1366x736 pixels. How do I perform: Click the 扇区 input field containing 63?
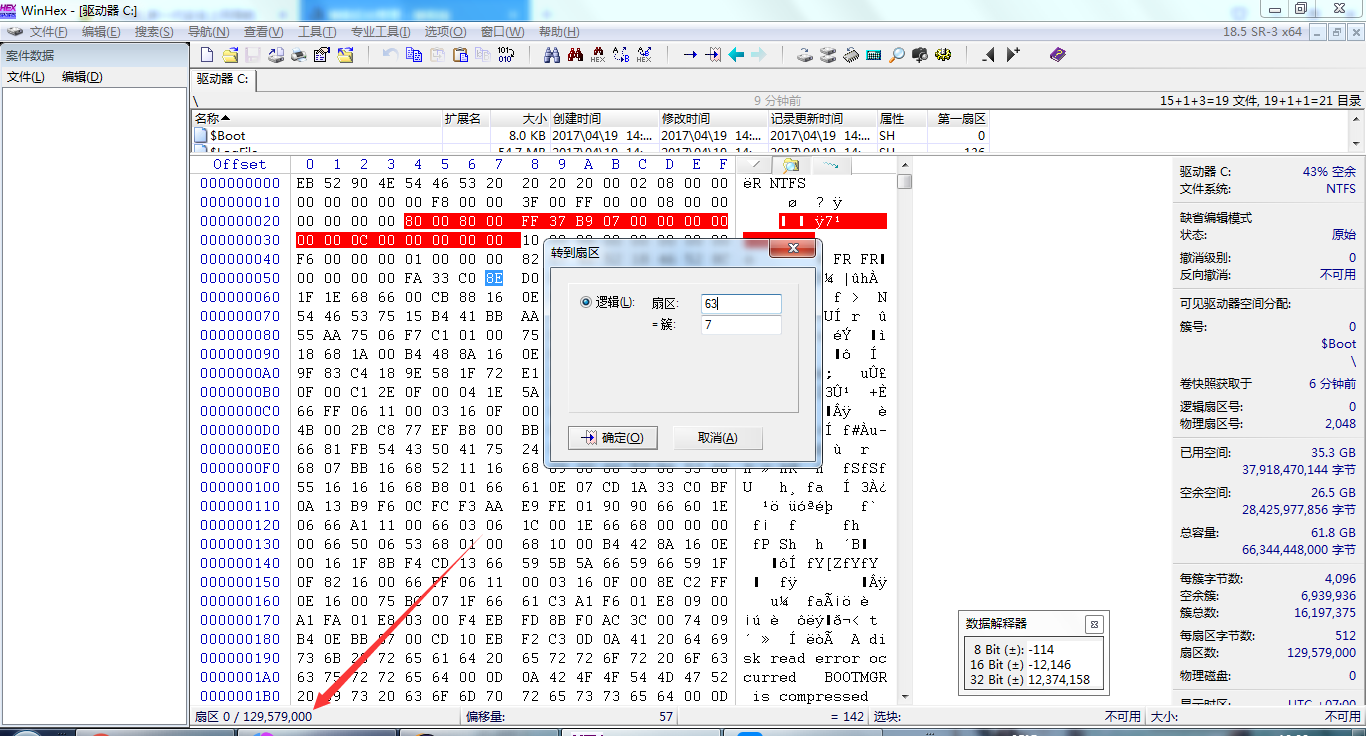(x=741, y=303)
